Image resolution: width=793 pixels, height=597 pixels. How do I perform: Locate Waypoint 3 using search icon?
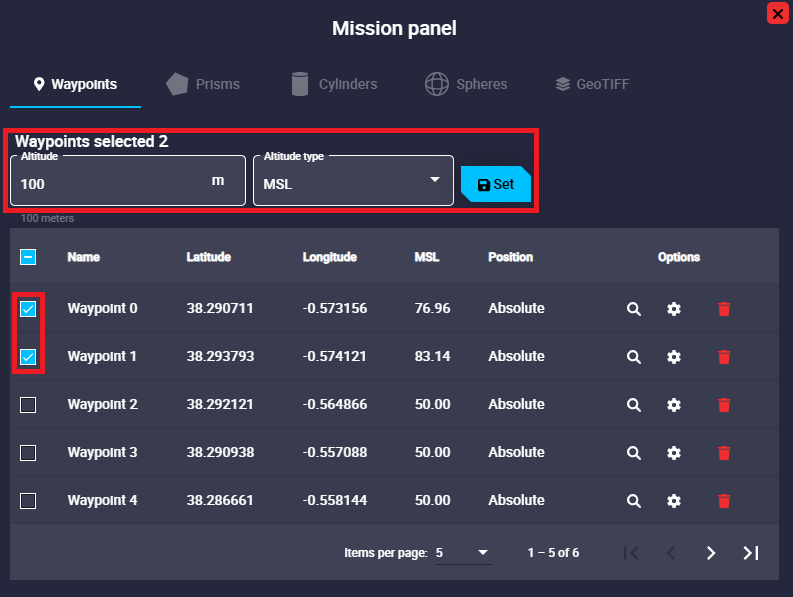tap(633, 453)
